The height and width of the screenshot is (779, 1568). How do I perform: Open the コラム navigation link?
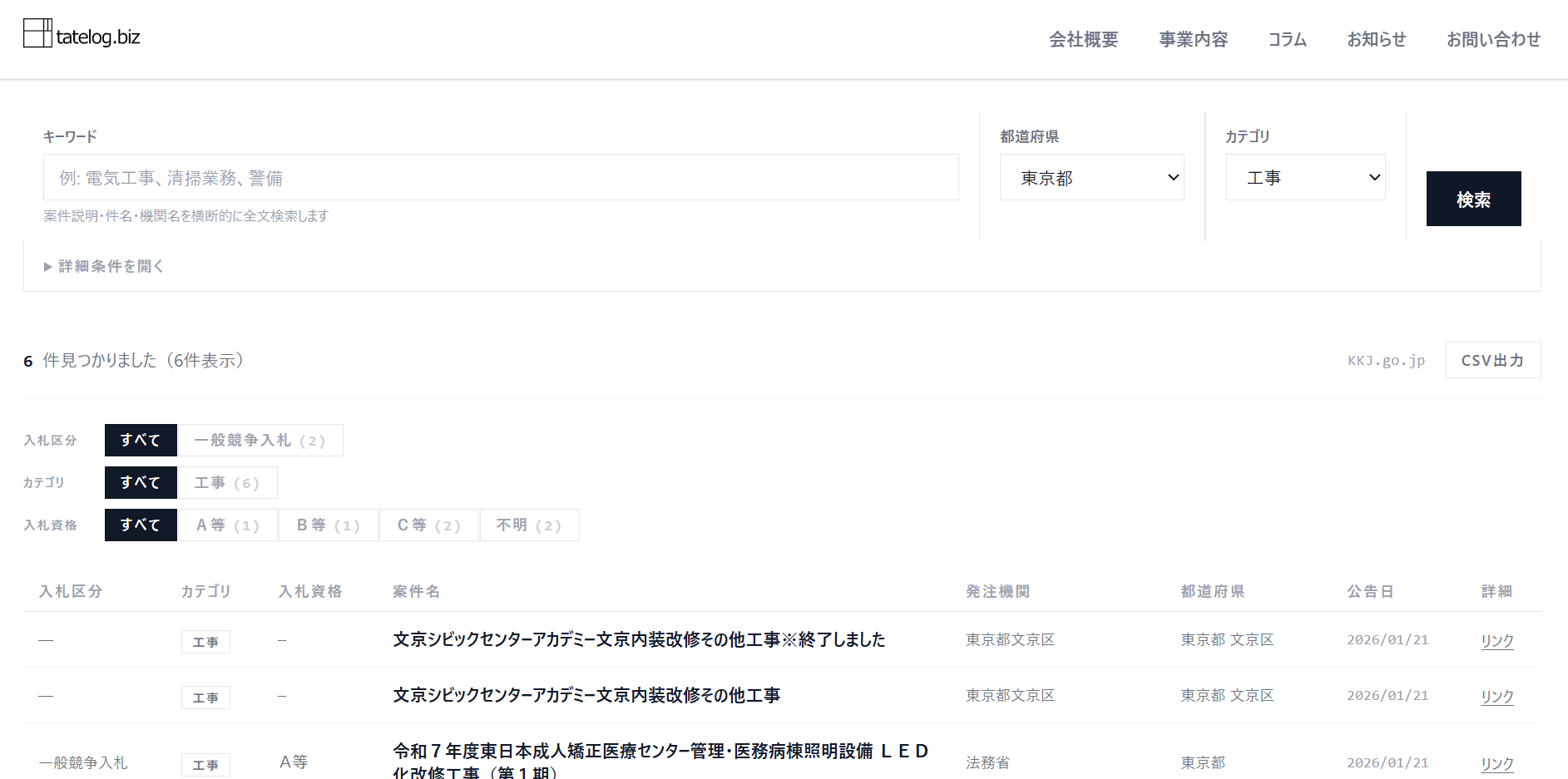pos(1286,39)
